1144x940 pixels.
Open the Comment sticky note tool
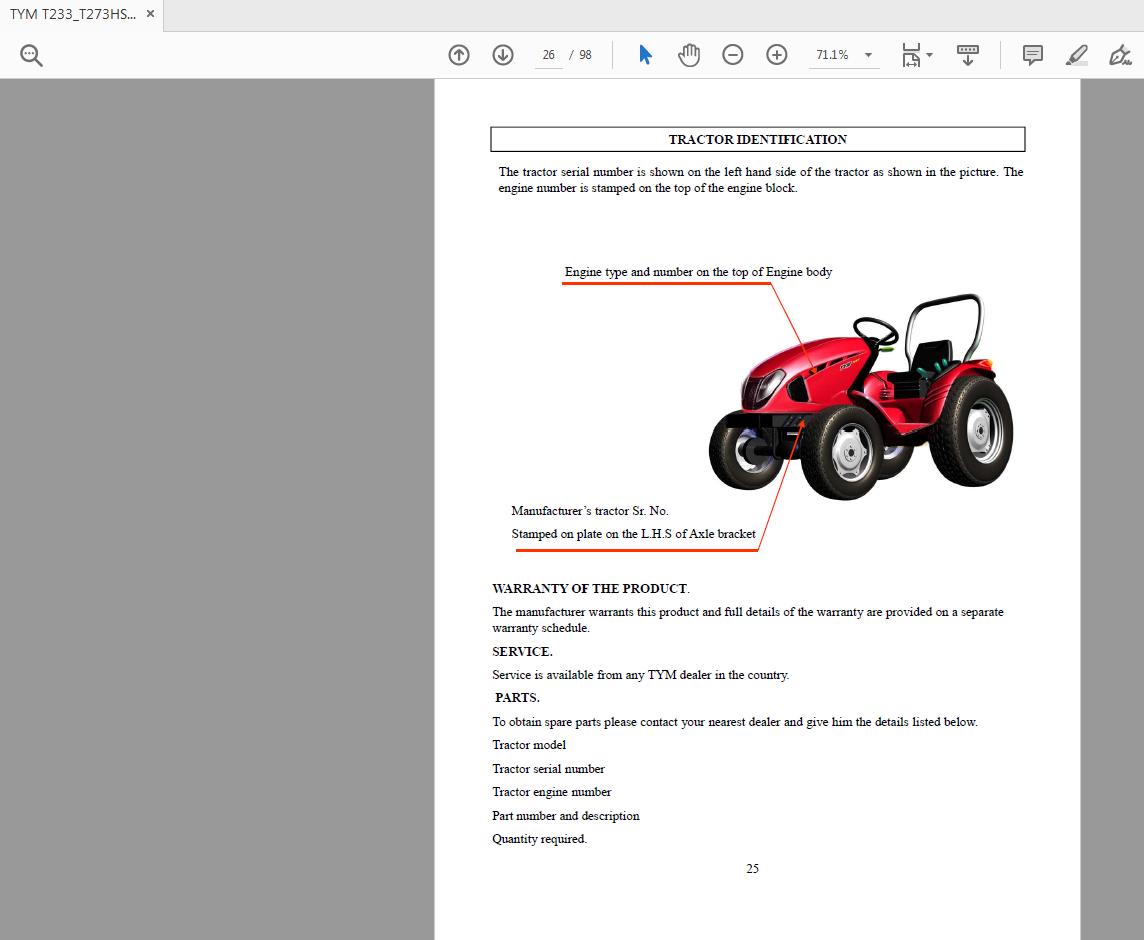click(1031, 55)
